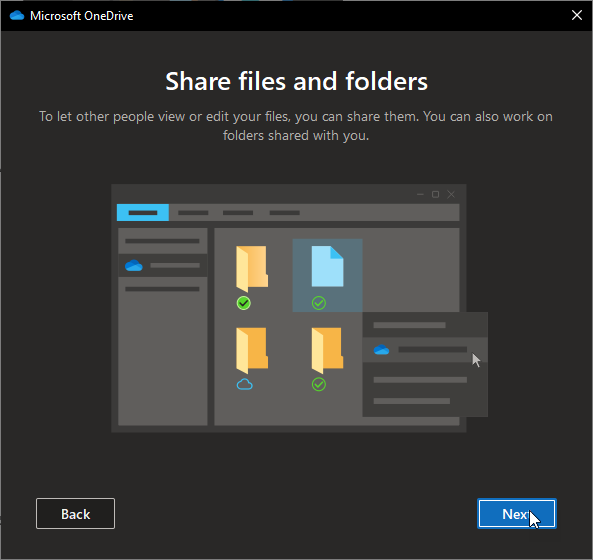Viewport: 593px width, 560px height.
Task: Click the illustrated window's maximize square
Action: (435, 194)
